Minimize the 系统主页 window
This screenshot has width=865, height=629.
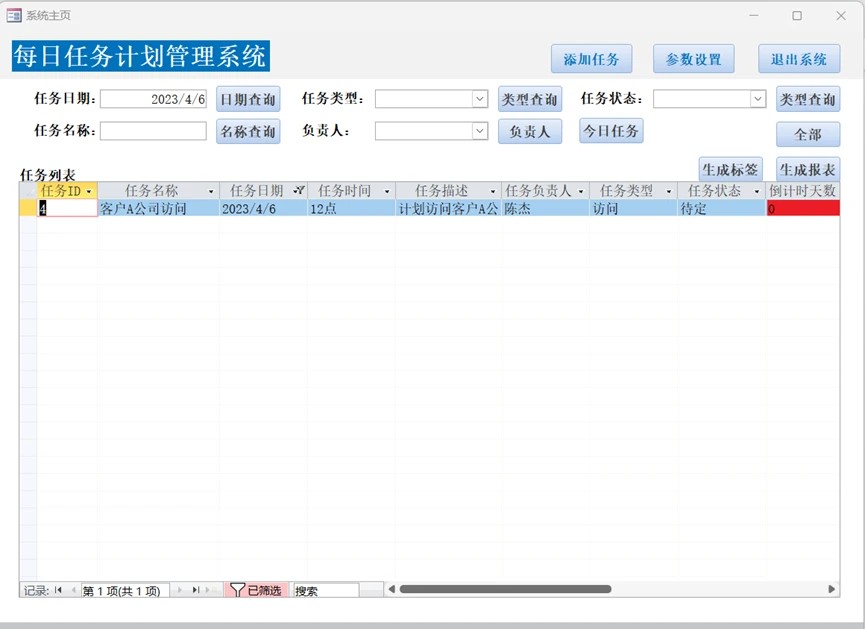coord(754,15)
